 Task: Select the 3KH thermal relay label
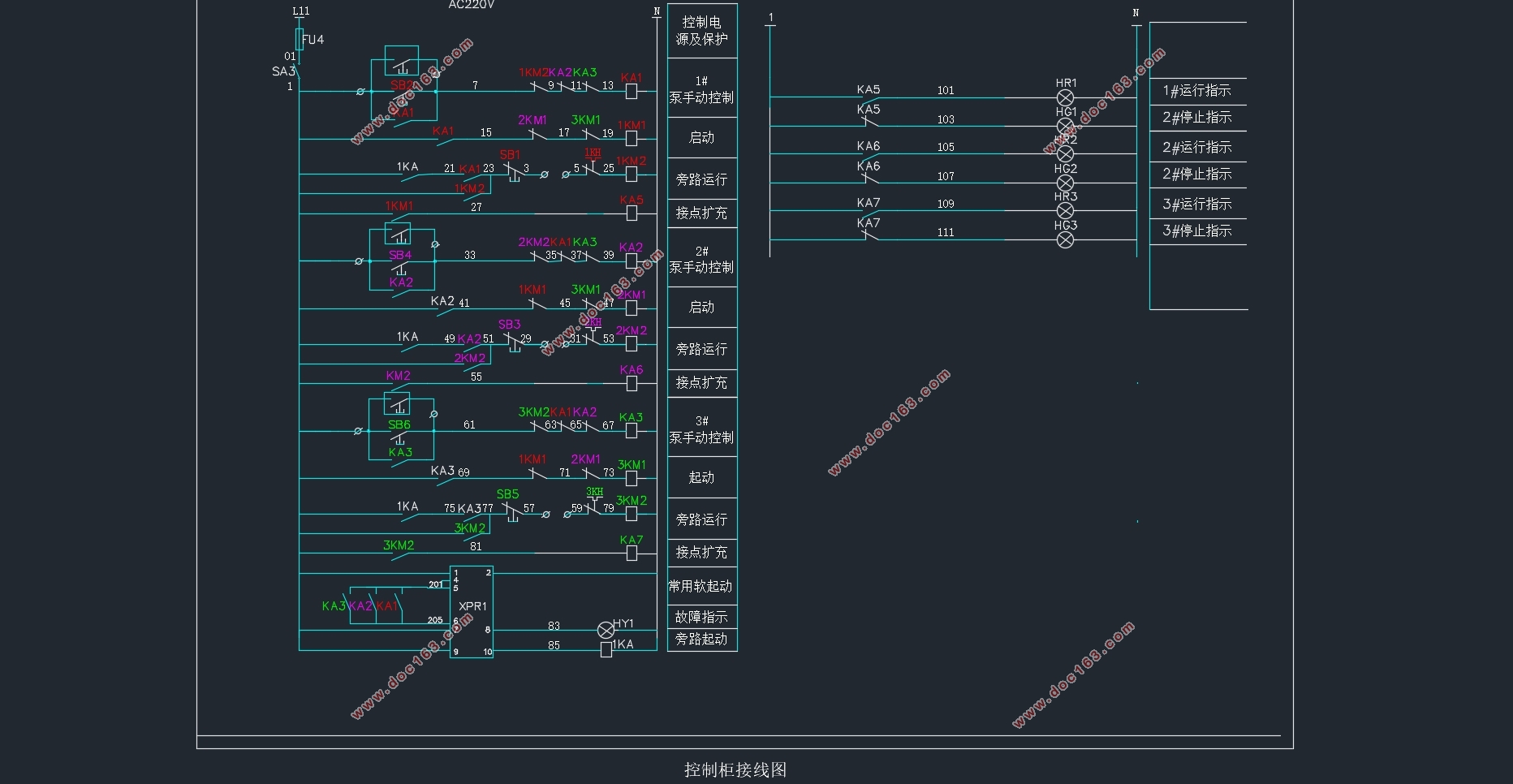595,492
